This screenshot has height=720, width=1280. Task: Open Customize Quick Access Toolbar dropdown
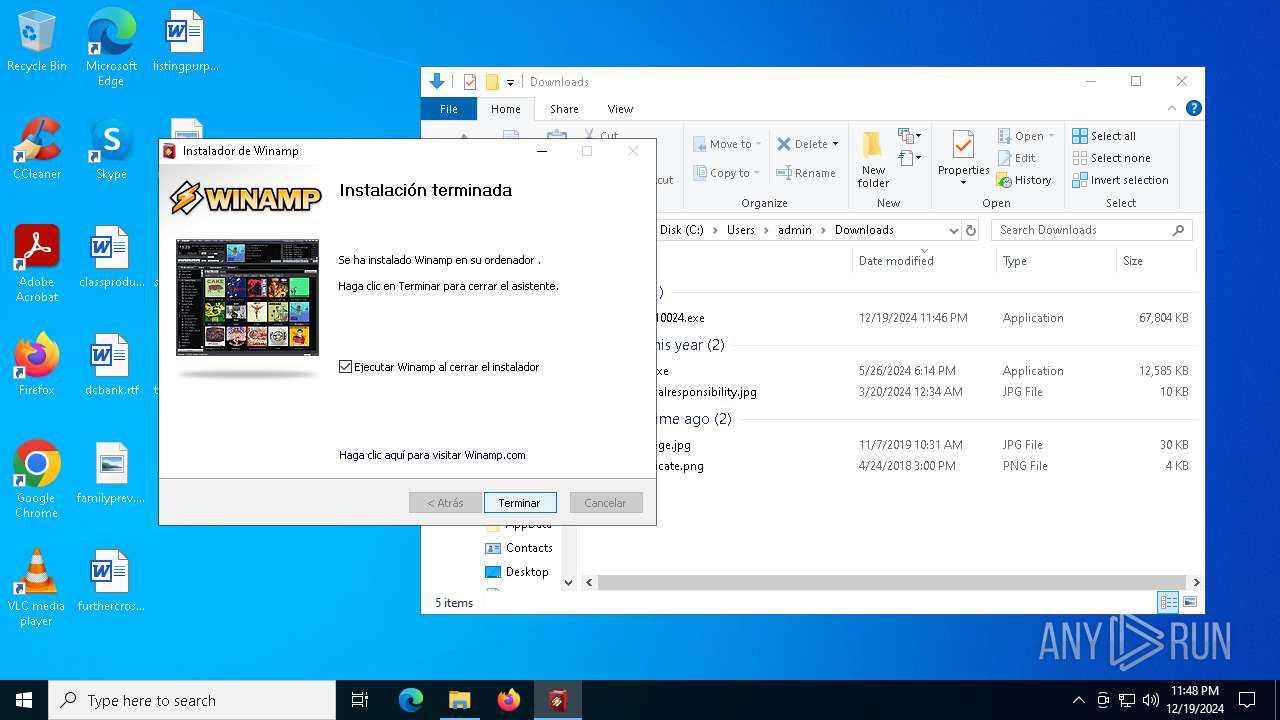coord(510,82)
